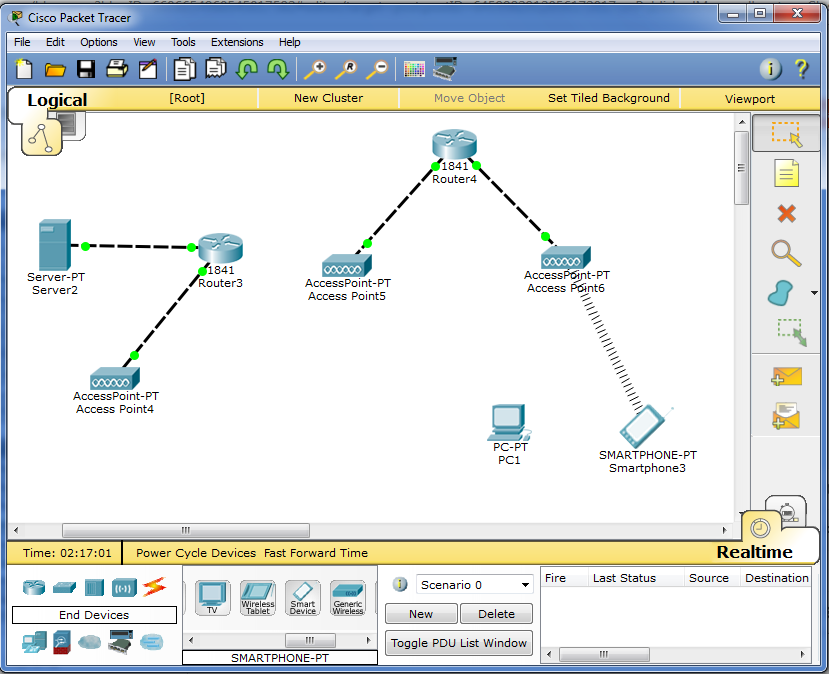This screenshot has width=829, height=674.
Task: Select the Custom Made Devices category
Action: click(x=121, y=642)
